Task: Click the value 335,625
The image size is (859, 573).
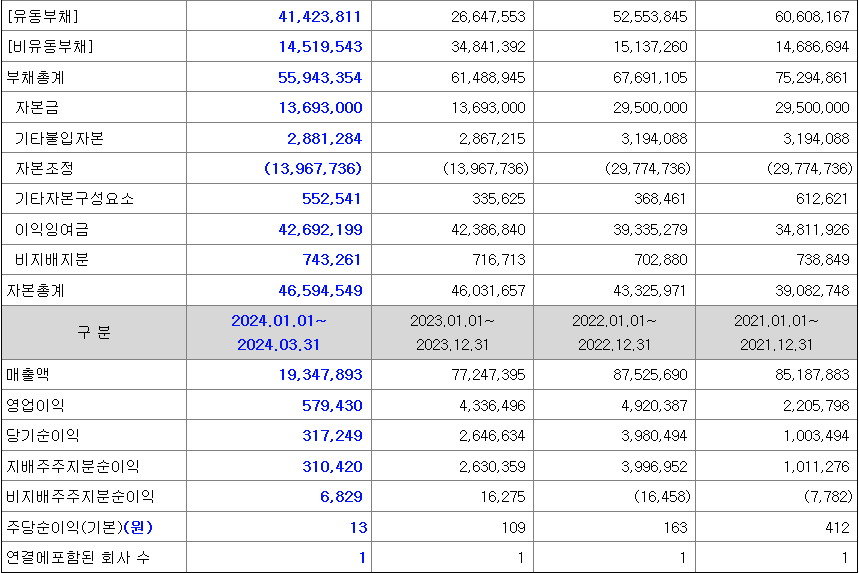Action: pyautogui.click(x=499, y=198)
